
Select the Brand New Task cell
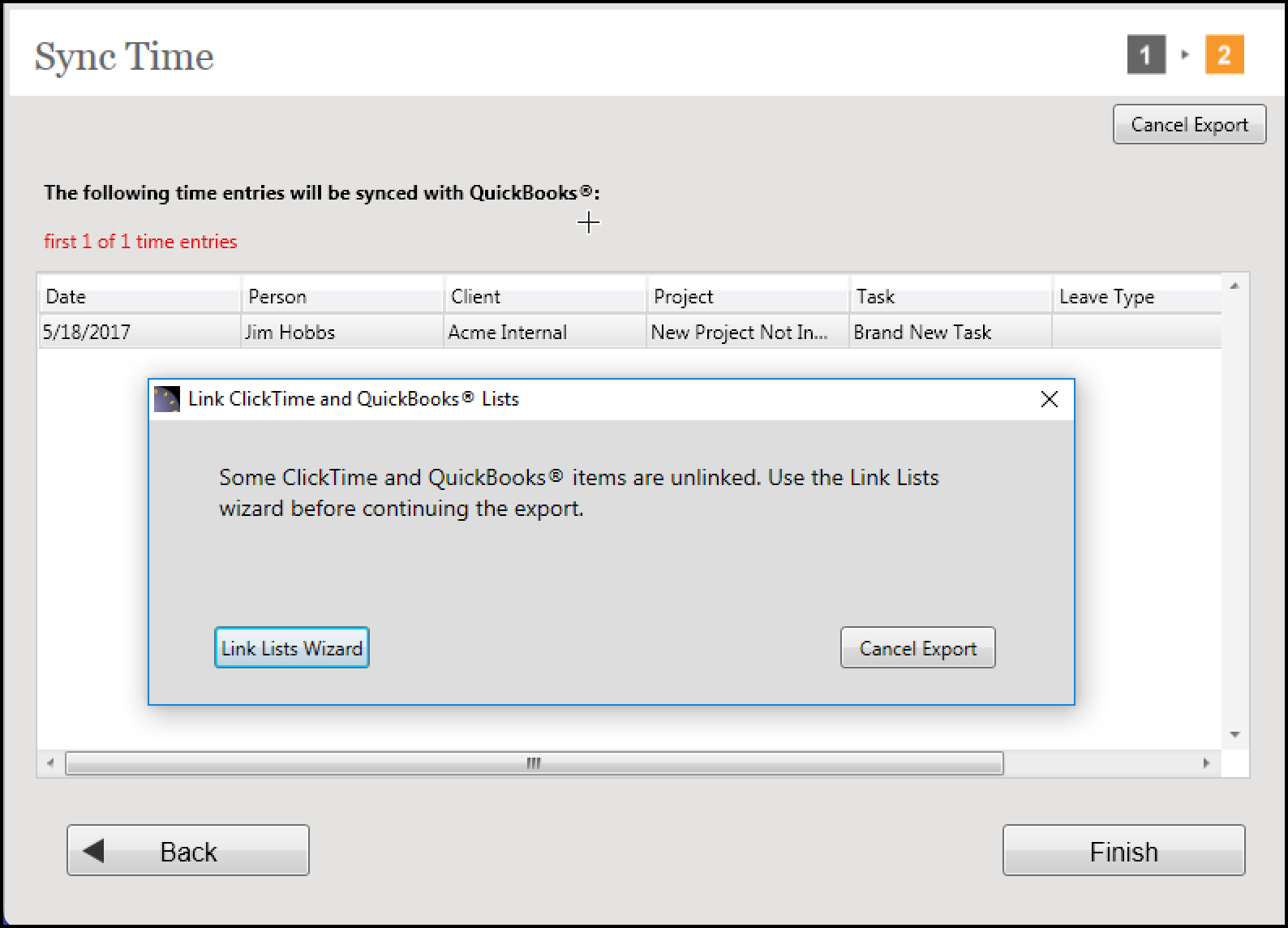[x=951, y=332]
